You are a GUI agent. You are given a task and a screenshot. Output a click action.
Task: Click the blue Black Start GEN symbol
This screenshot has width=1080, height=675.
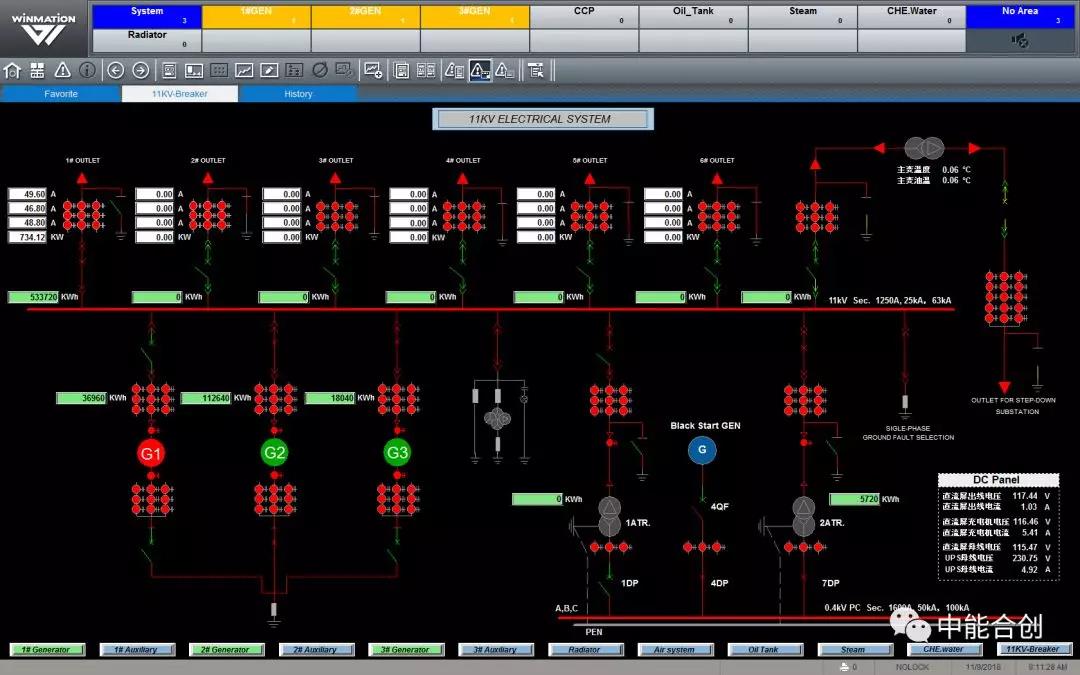[x=702, y=450]
